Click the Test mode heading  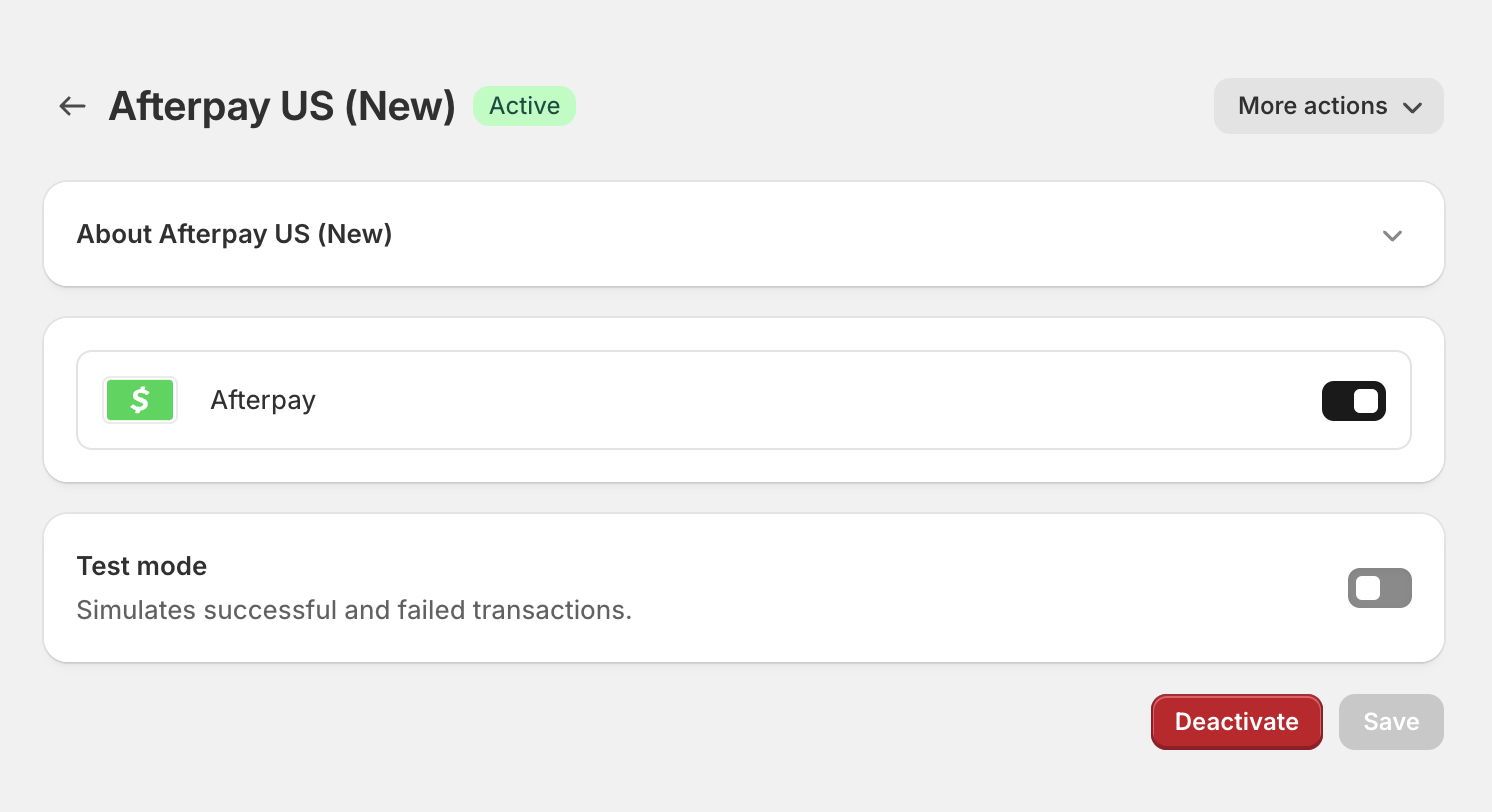tap(142, 566)
